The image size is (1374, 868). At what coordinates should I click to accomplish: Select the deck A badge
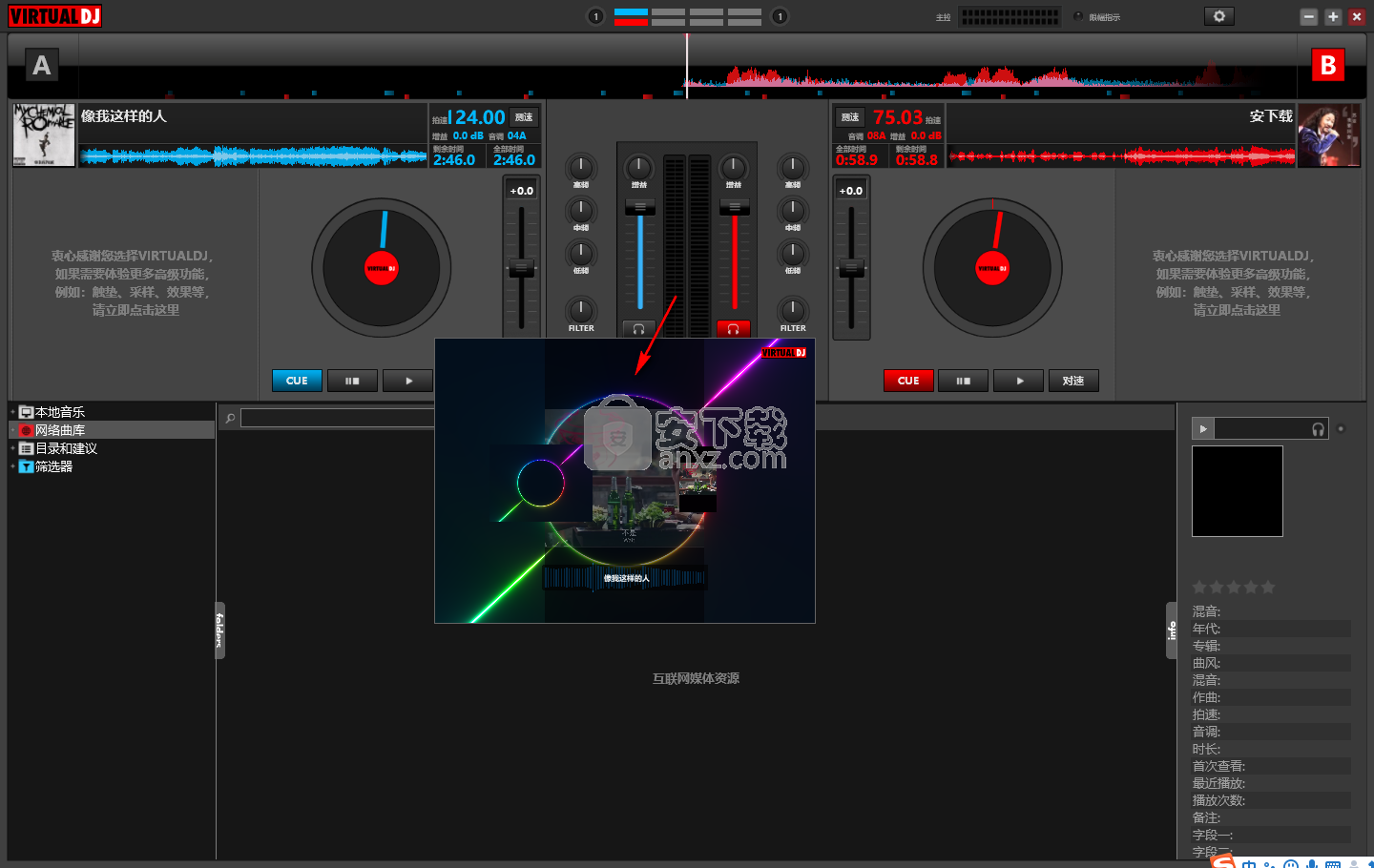(41, 66)
